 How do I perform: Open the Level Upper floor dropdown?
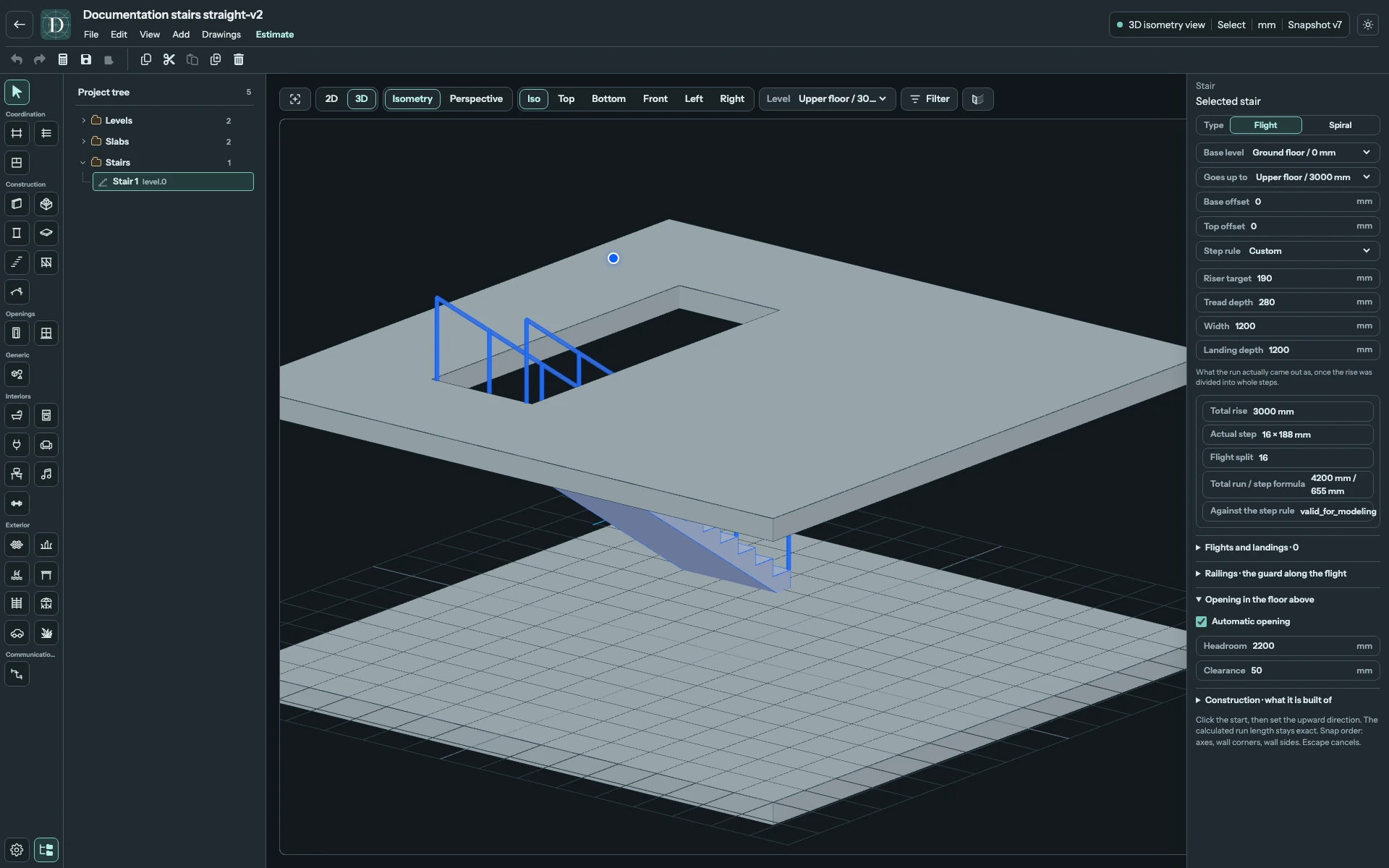tap(827, 99)
